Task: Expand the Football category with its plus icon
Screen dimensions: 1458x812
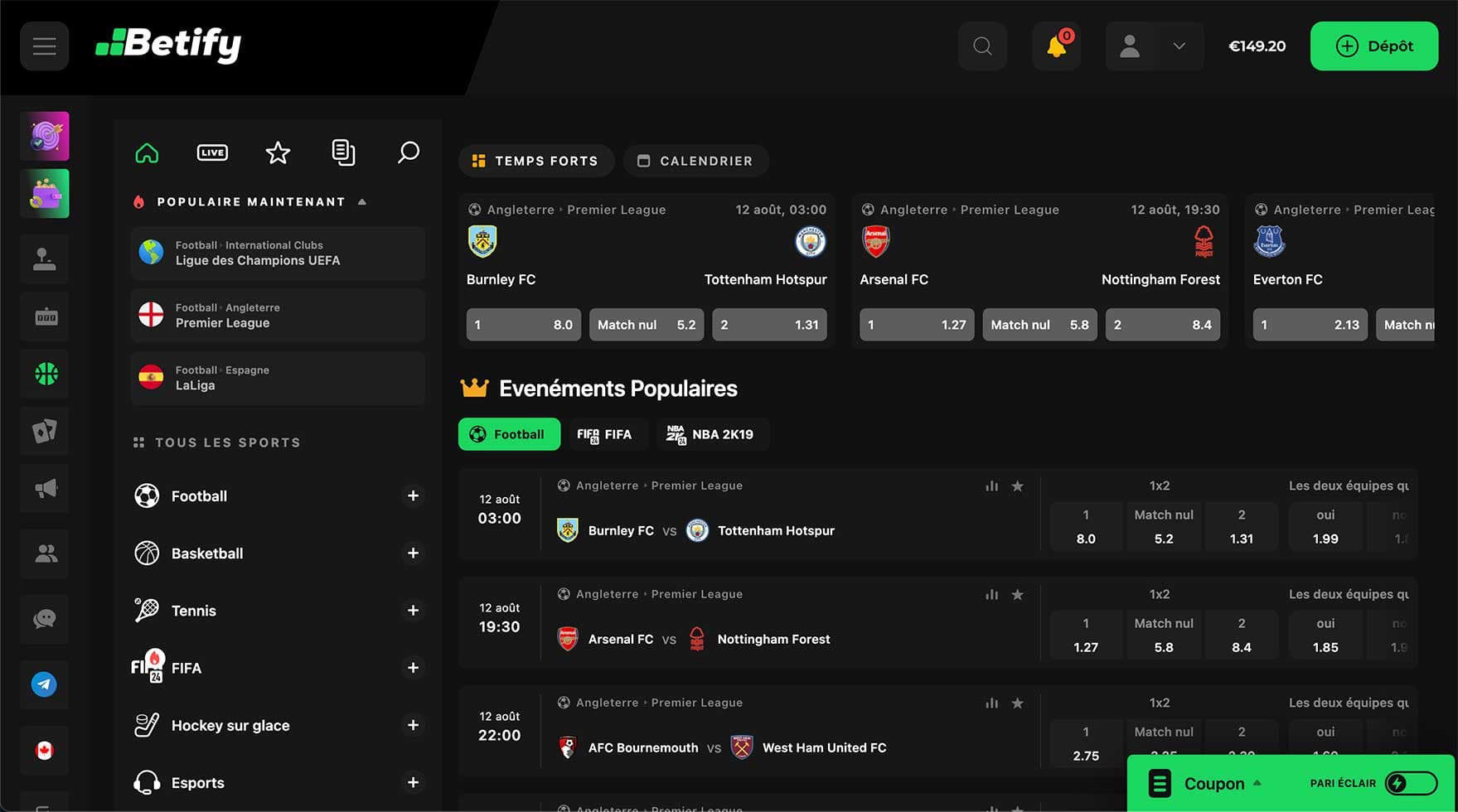Action: tap(413, 495)
